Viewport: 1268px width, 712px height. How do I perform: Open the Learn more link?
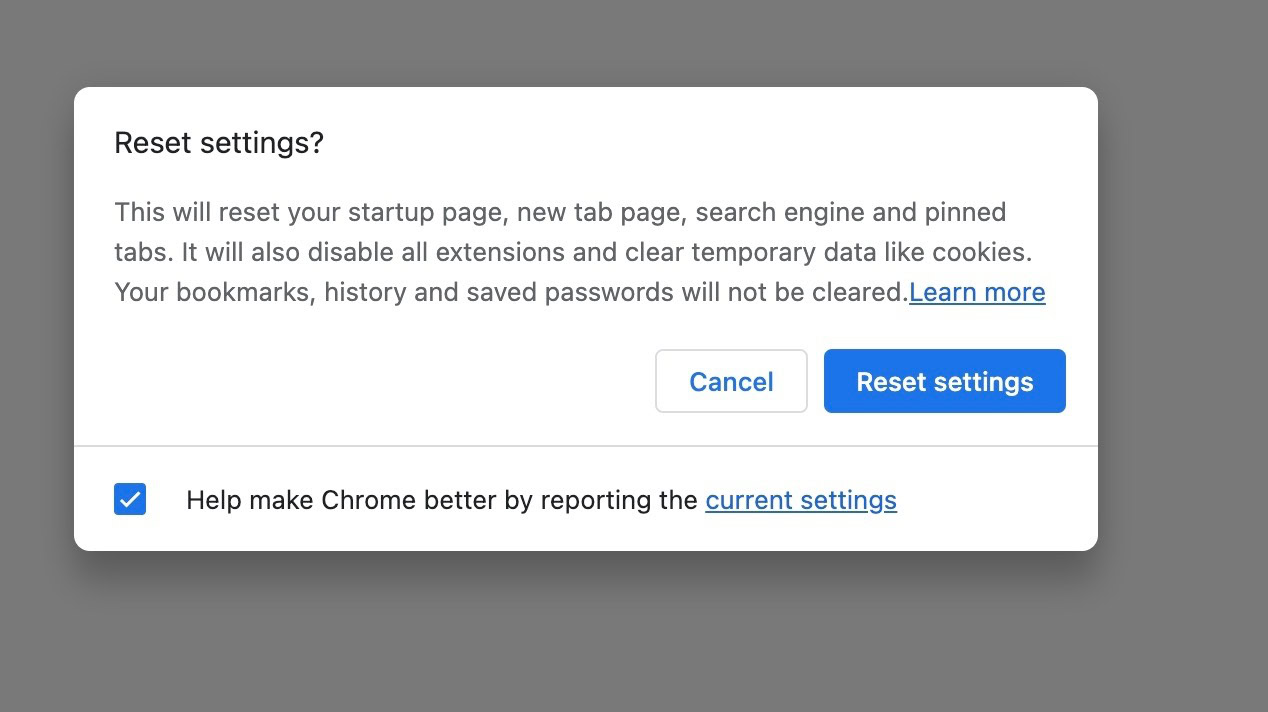tap(977, 292)
